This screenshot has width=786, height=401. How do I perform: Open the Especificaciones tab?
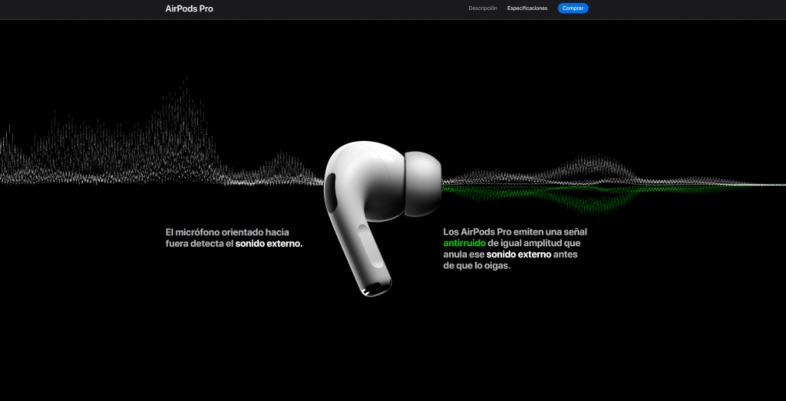pyautogui.click(x=527, y=8)
